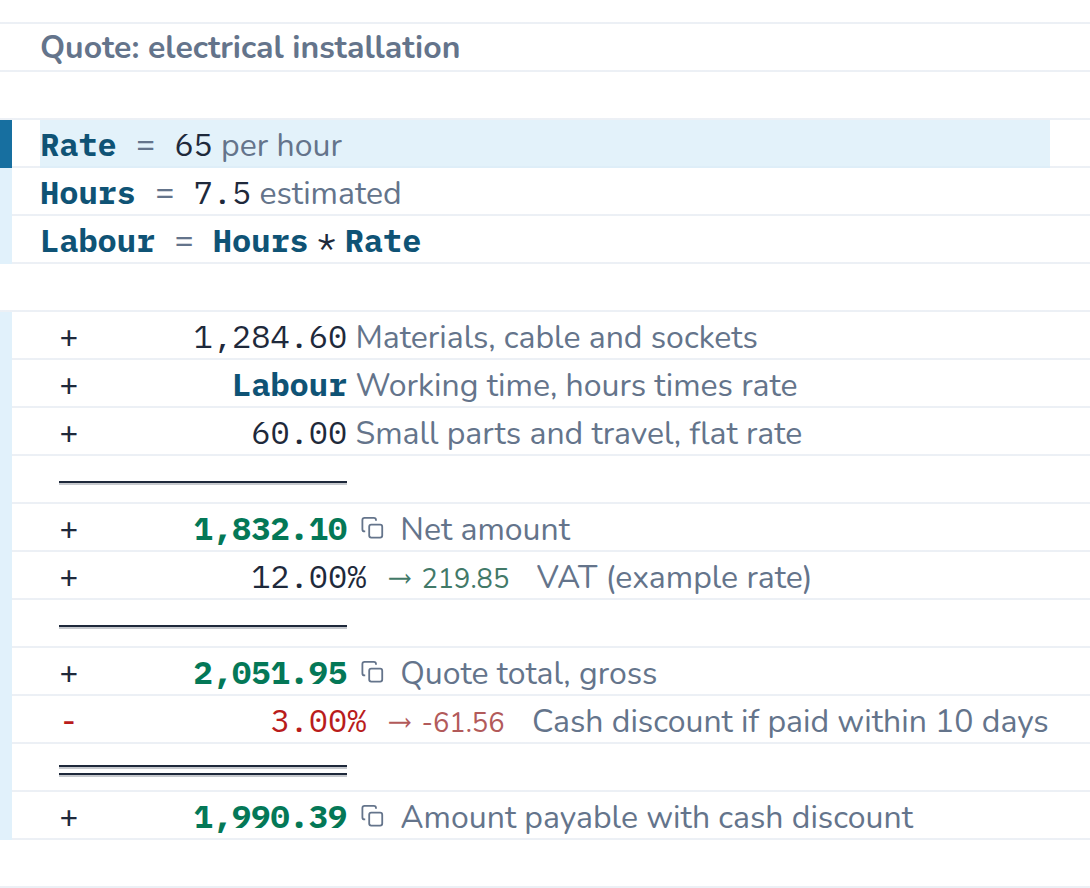Click the minus operator on discount line
Viewport: 1090px width, 888px height.
68,722
